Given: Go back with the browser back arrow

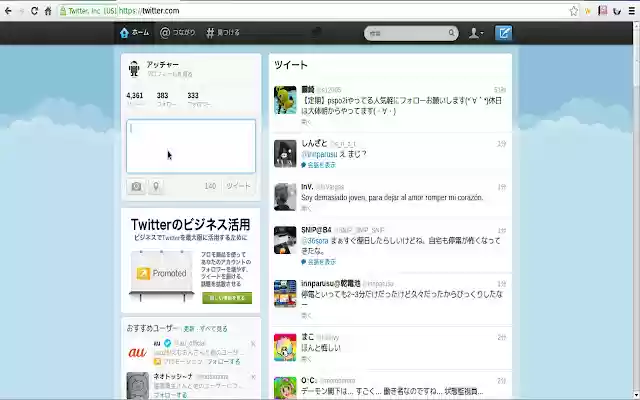Looking at the screenshot, I should 8,11.
